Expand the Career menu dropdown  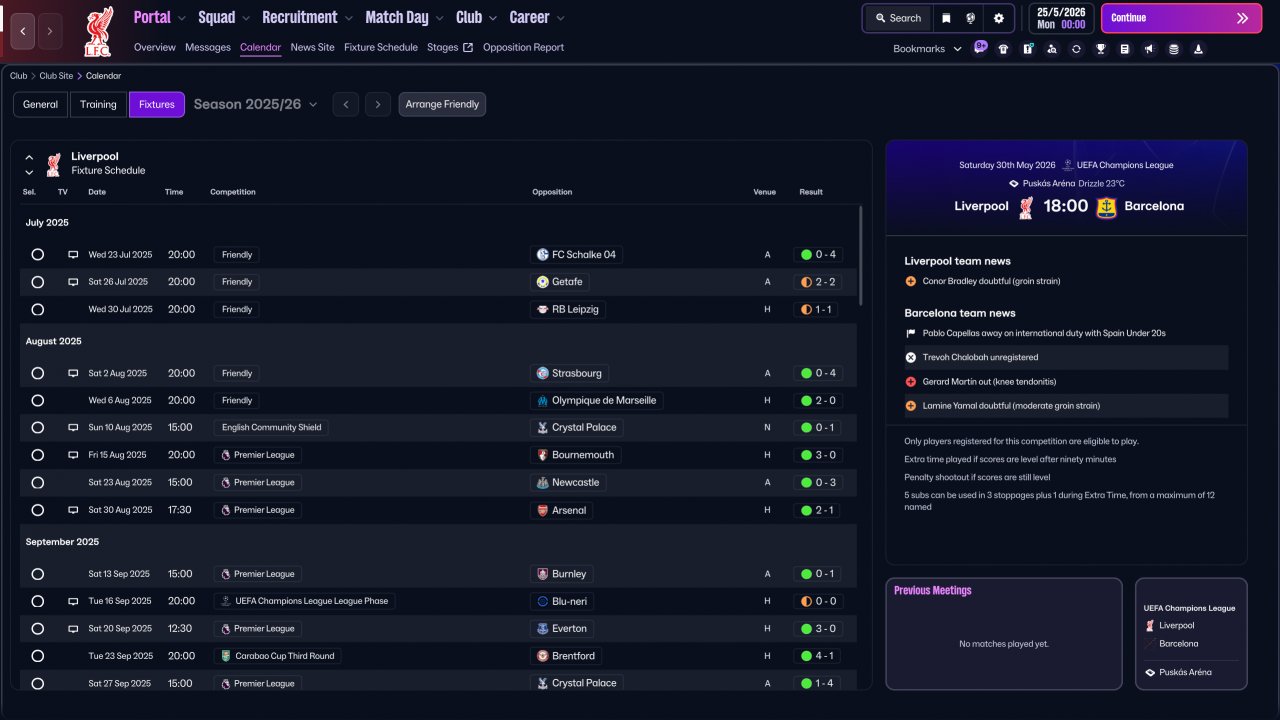coord(560,18)
